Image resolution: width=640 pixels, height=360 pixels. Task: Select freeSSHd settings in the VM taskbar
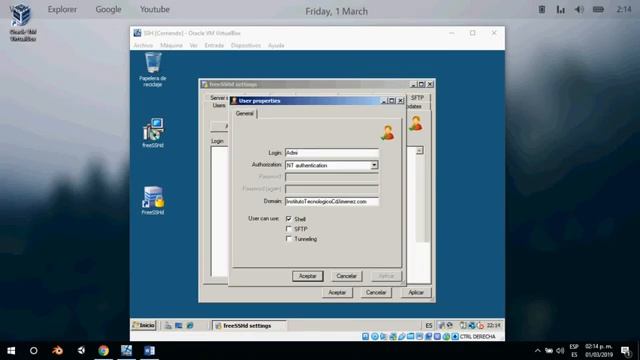pyautogui.click(x=249, y=325)
